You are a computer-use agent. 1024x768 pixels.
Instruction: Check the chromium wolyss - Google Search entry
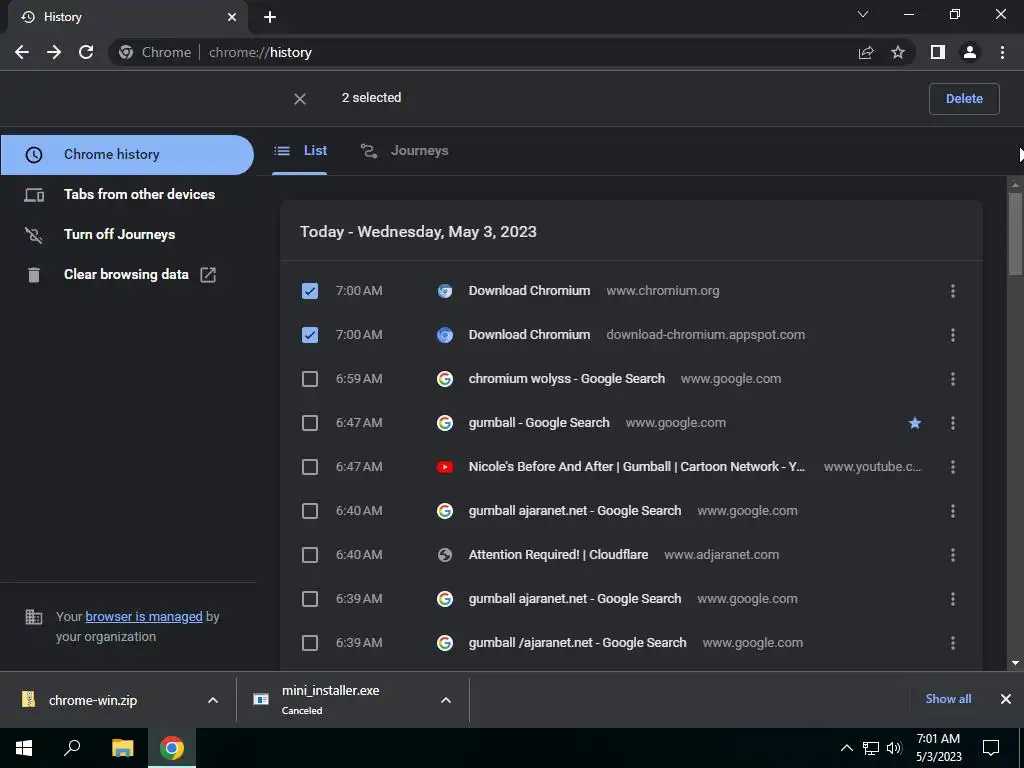310,379
